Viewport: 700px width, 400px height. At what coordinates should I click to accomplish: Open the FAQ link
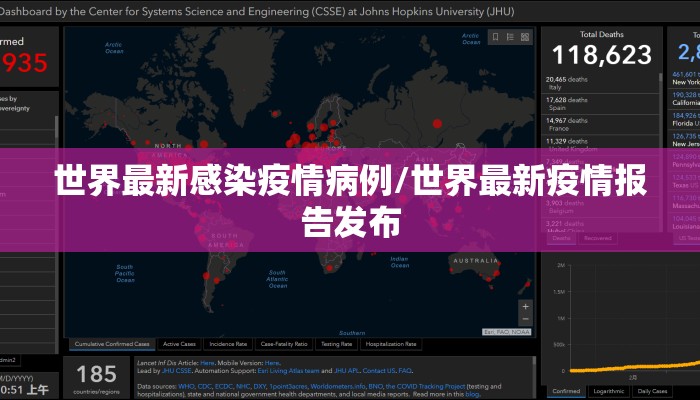point(405,371)
